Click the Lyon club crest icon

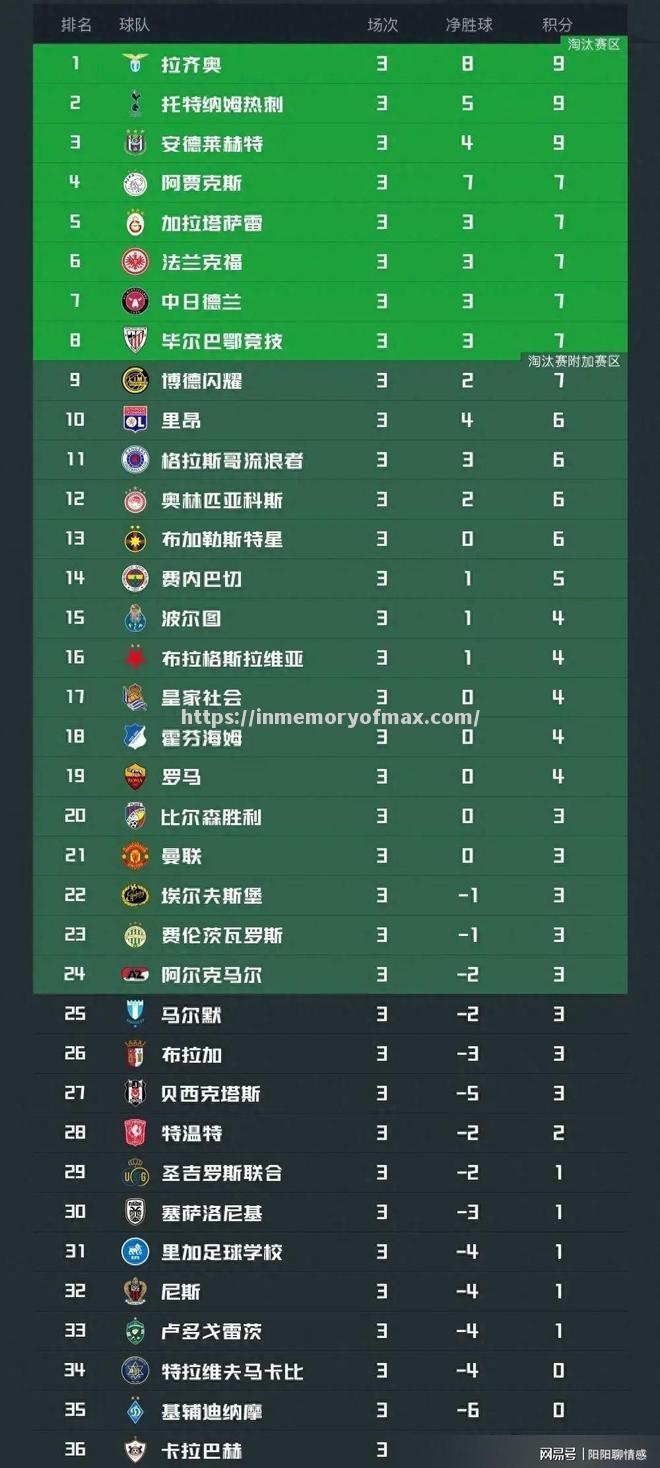134,420
